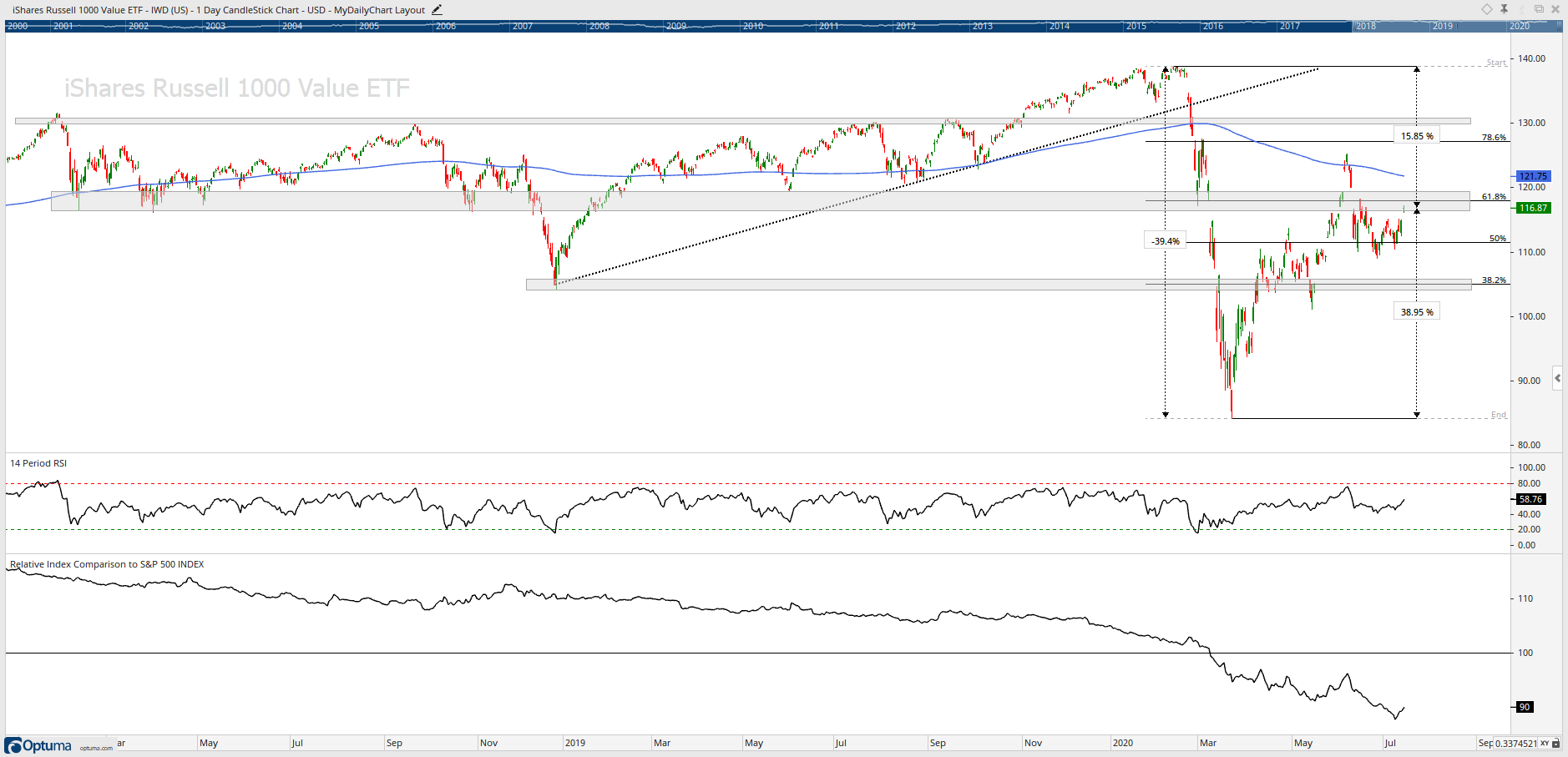The width and height of the screenshot is (1568, 757).
Task: Click the Start label of the measure tool
Action: (x=1496, y=63)
